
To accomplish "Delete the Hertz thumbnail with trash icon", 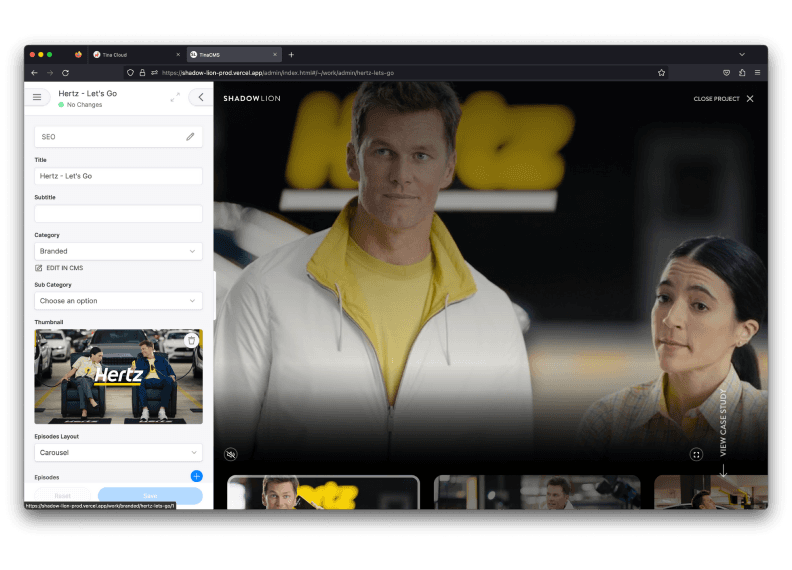I will point(192,340).
